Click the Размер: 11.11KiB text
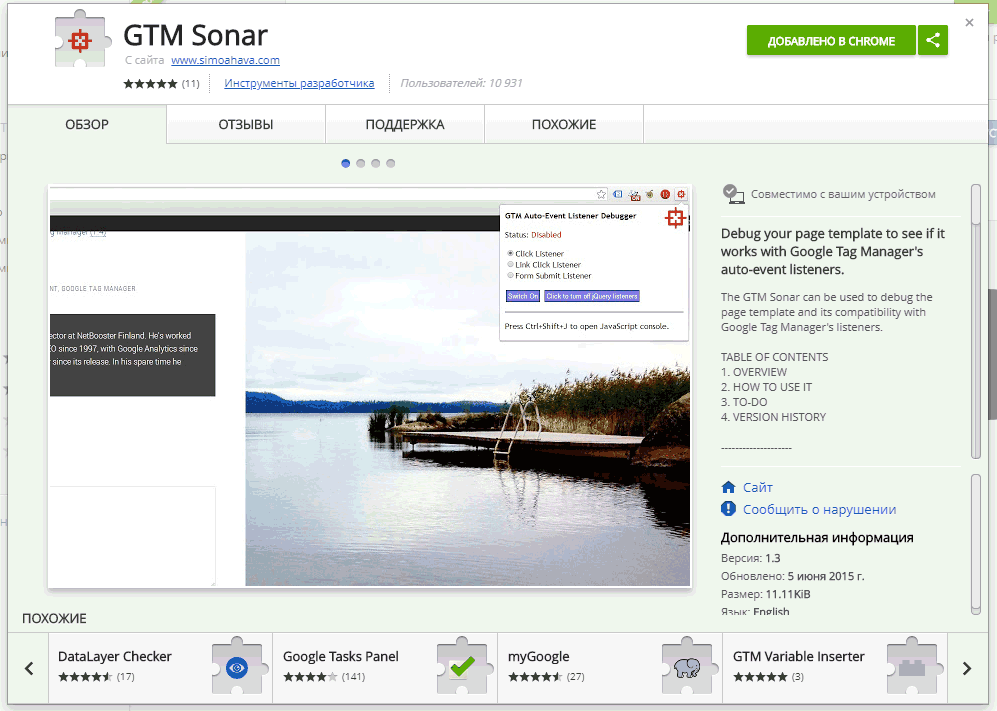Image resolution: width=997 pixels, height=711 pixels. (766, 594)
